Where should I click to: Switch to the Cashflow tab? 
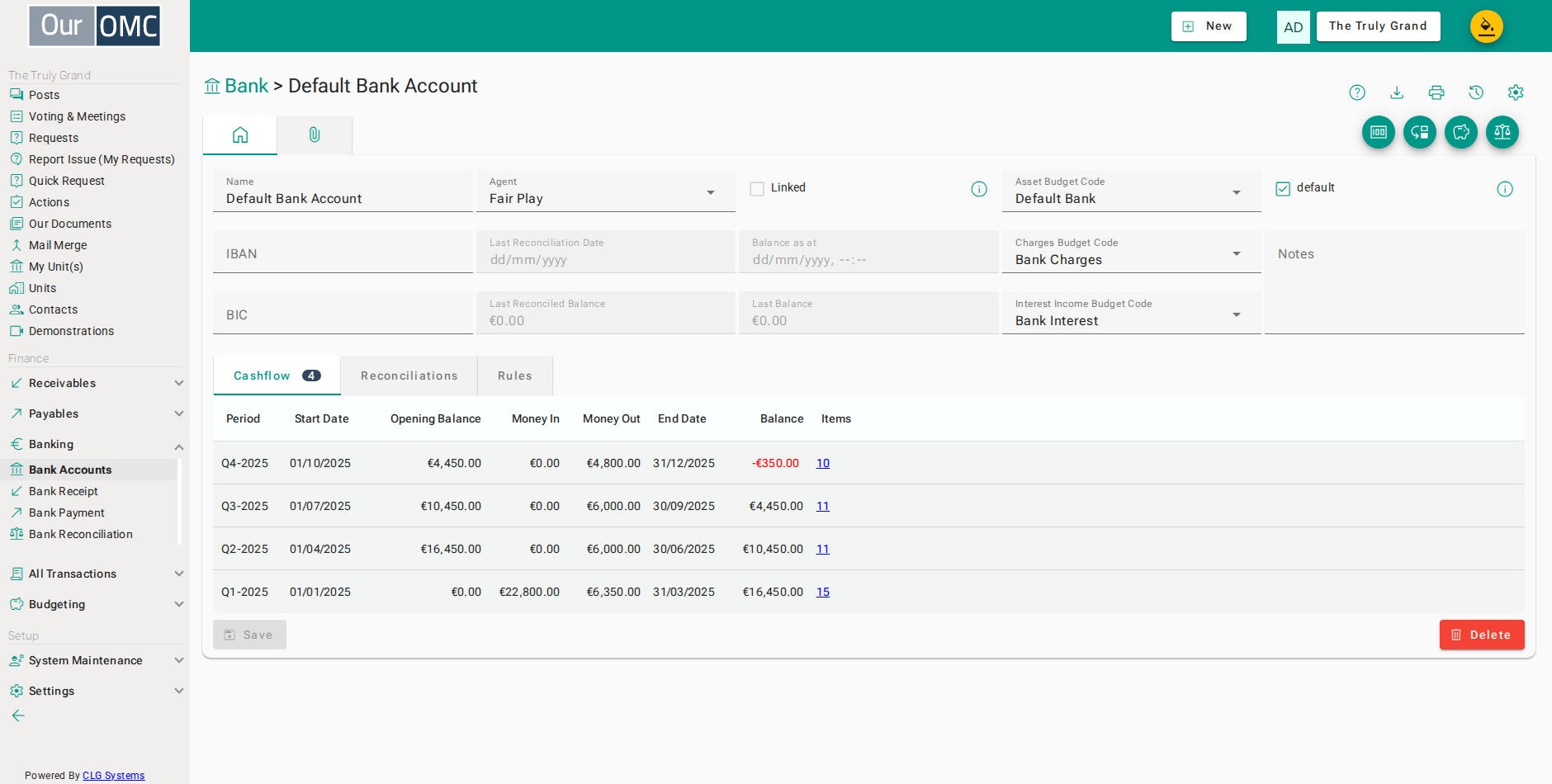tap(277, 375)
